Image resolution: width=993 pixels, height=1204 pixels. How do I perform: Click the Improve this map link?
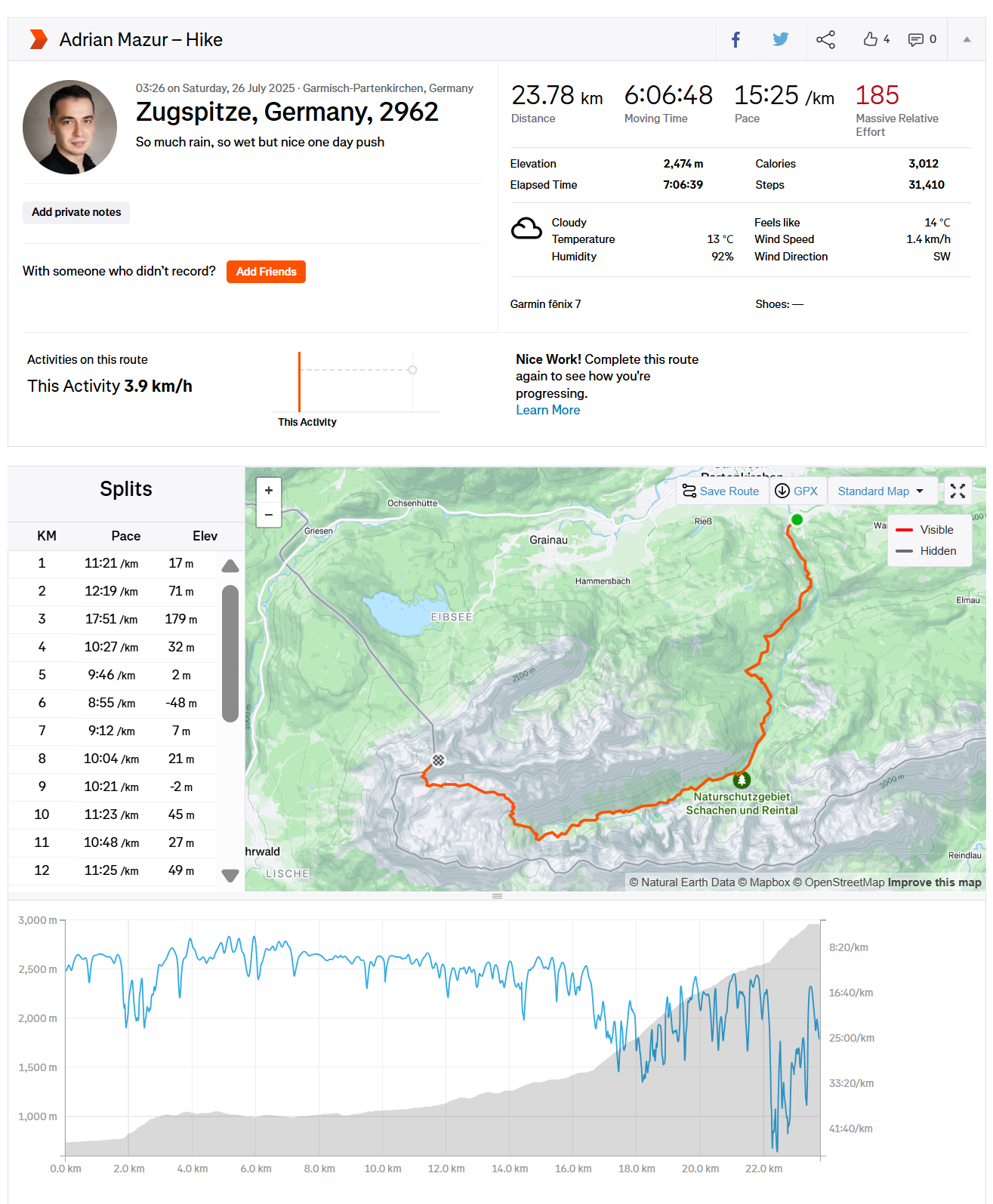point(935,882)
